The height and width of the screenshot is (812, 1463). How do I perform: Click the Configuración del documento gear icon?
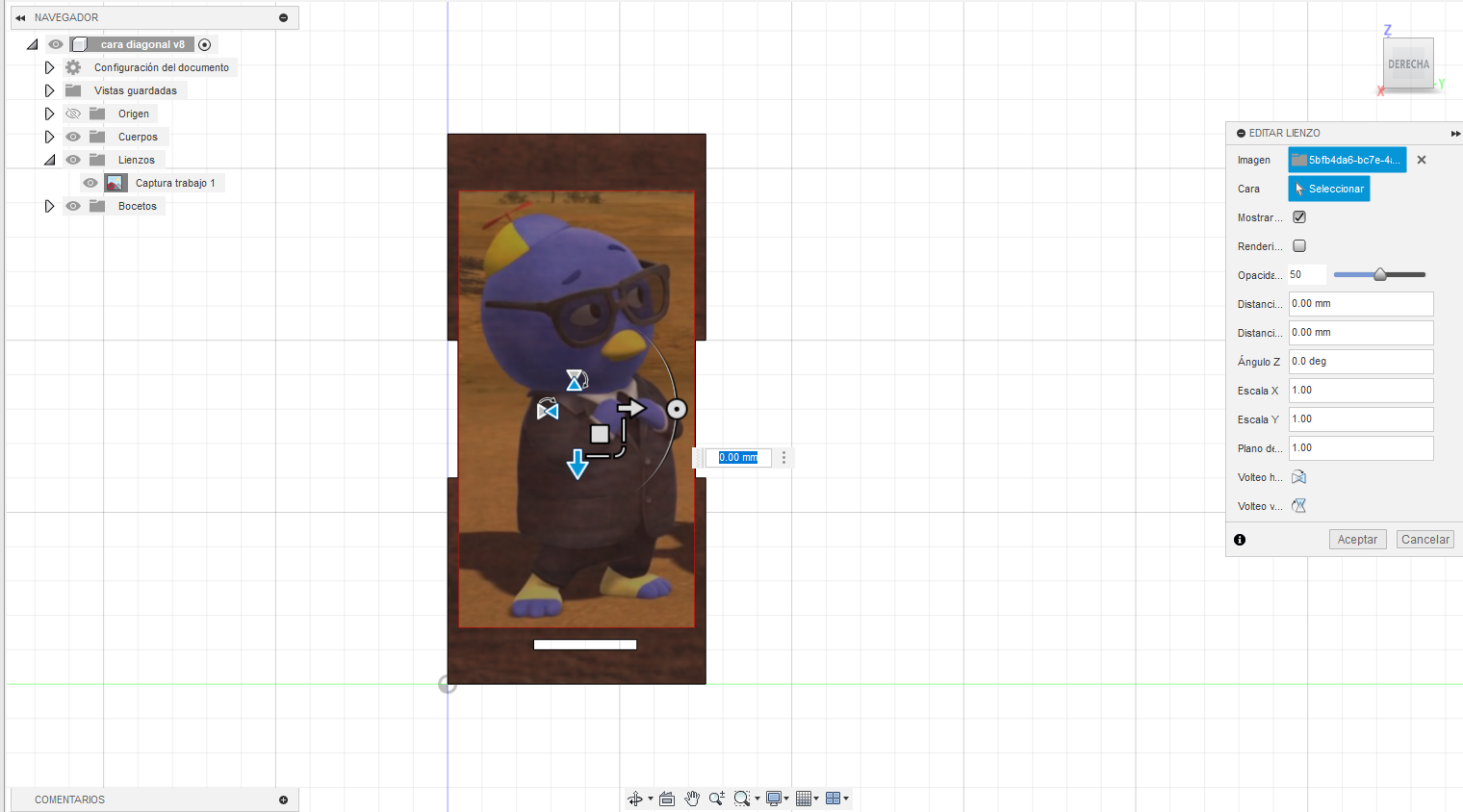[x=71, y=66]
